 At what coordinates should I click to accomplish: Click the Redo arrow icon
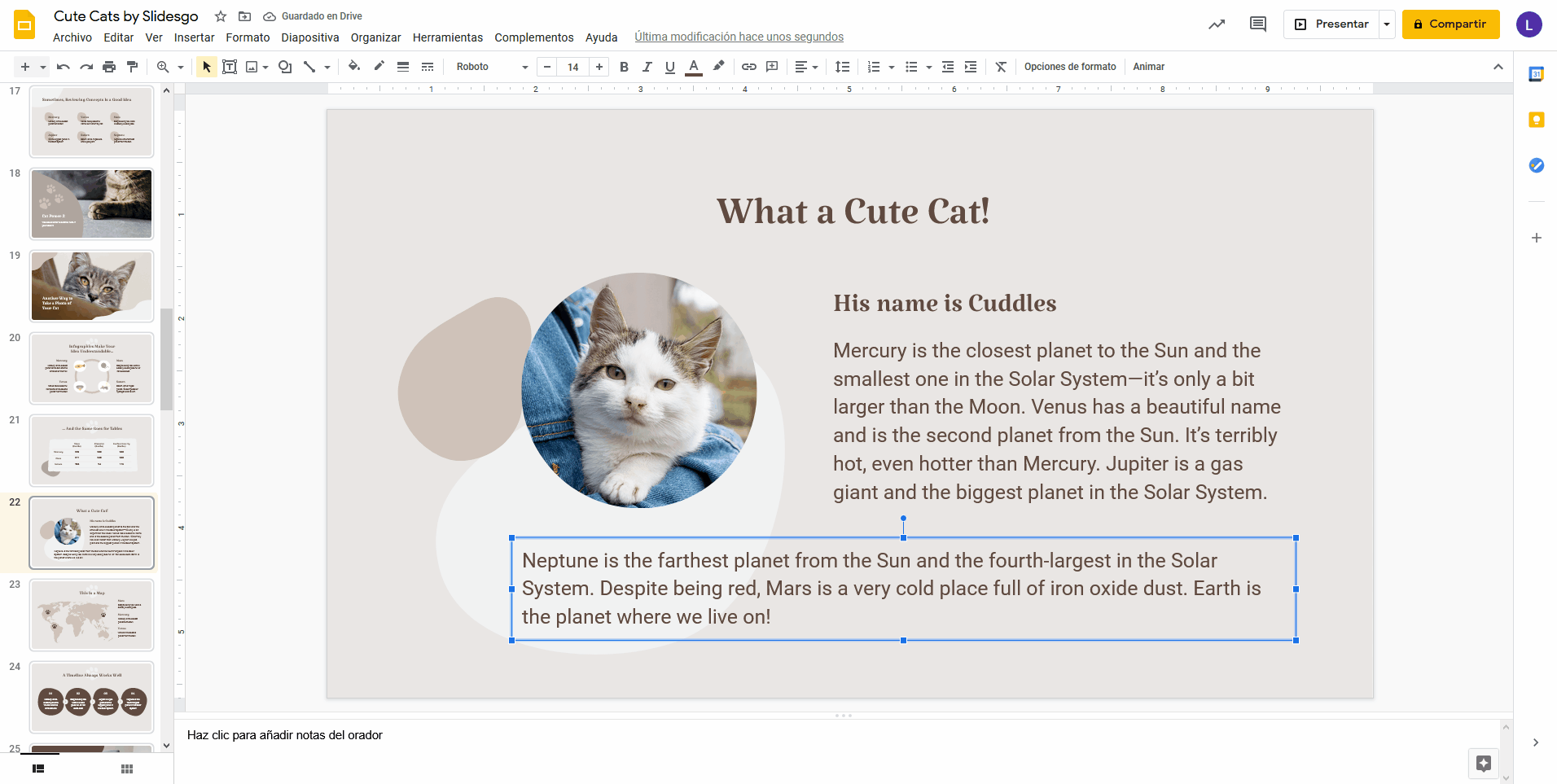click(x=86, y=67)
